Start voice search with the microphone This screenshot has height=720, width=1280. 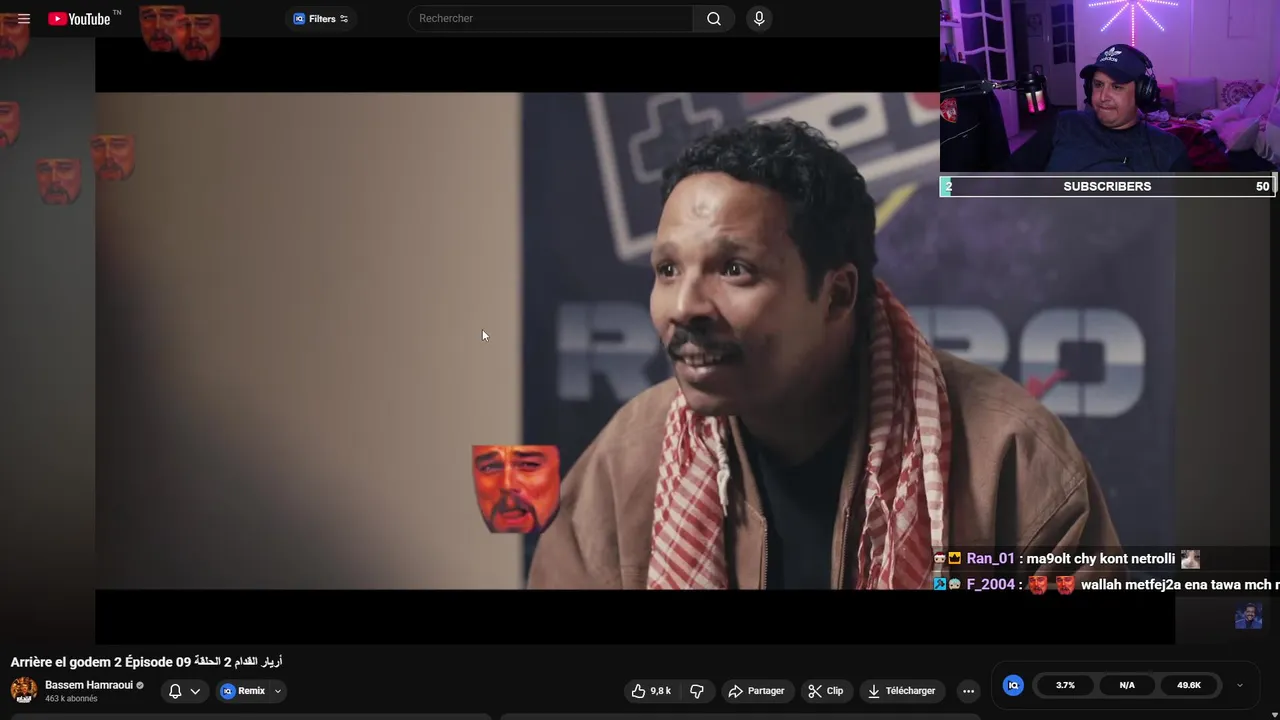759,18
